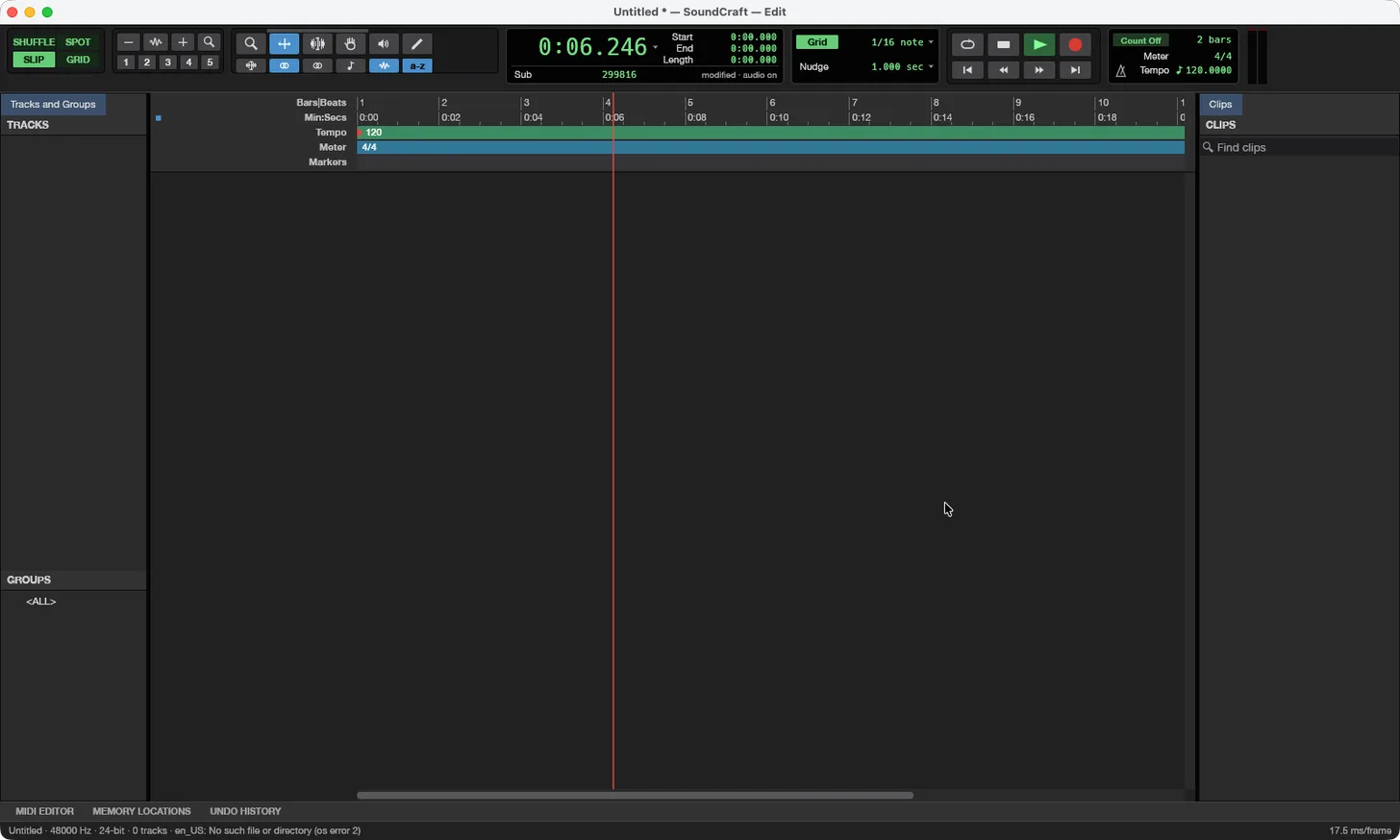
Task: Click the Fast Forward transport button
Action: click(x=1039, y=70)
